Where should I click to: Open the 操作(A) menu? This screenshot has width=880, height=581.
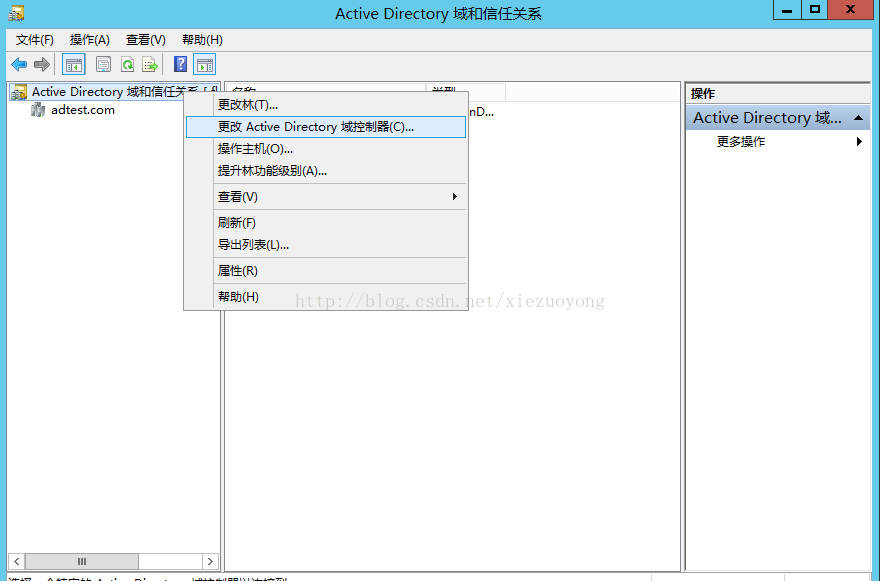coord(90,40)
